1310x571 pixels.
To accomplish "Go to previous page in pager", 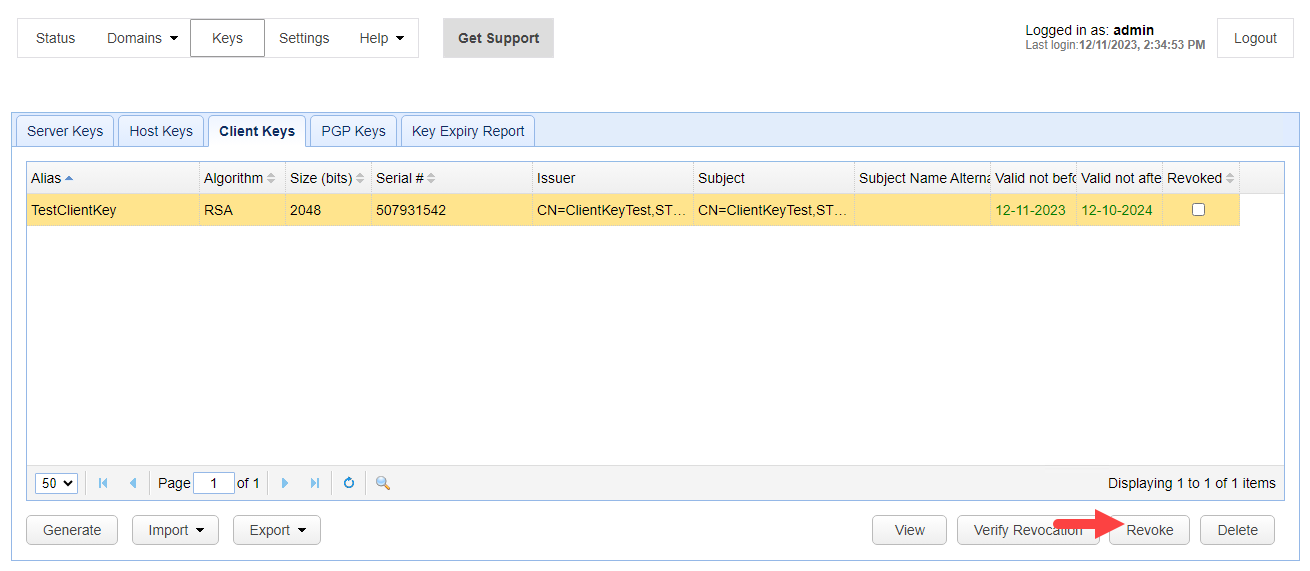I will click(132, 483).
